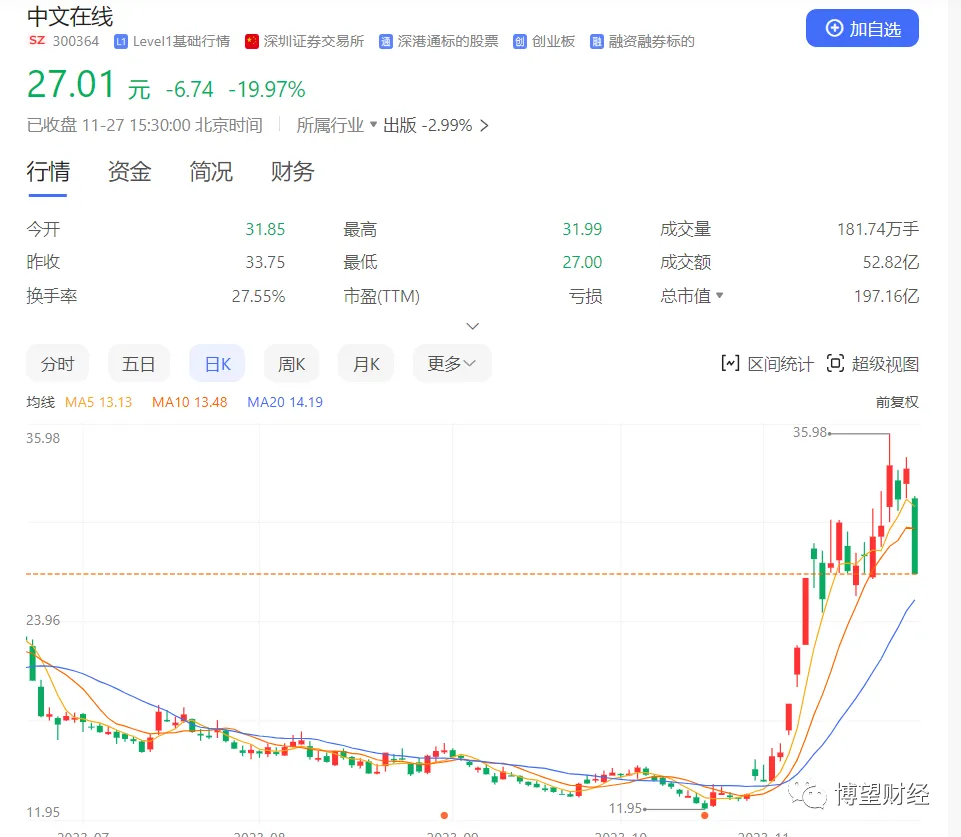Click the MA5 13.13 indicator label
The width and height of the screenshot is (961, 837).
point(99,402)
